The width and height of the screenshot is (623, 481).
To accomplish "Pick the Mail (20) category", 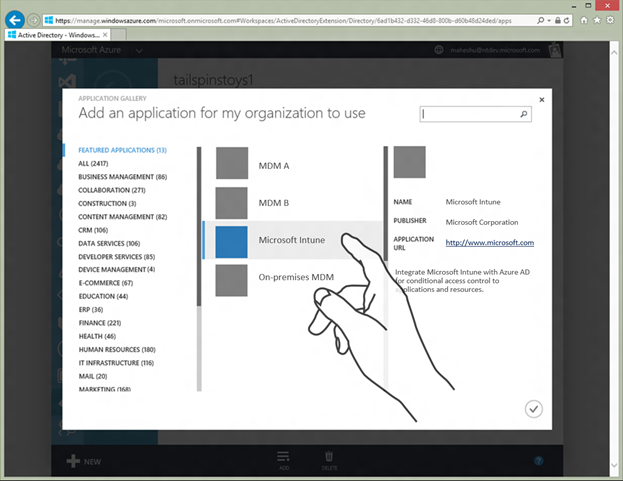I will (93, 376).
